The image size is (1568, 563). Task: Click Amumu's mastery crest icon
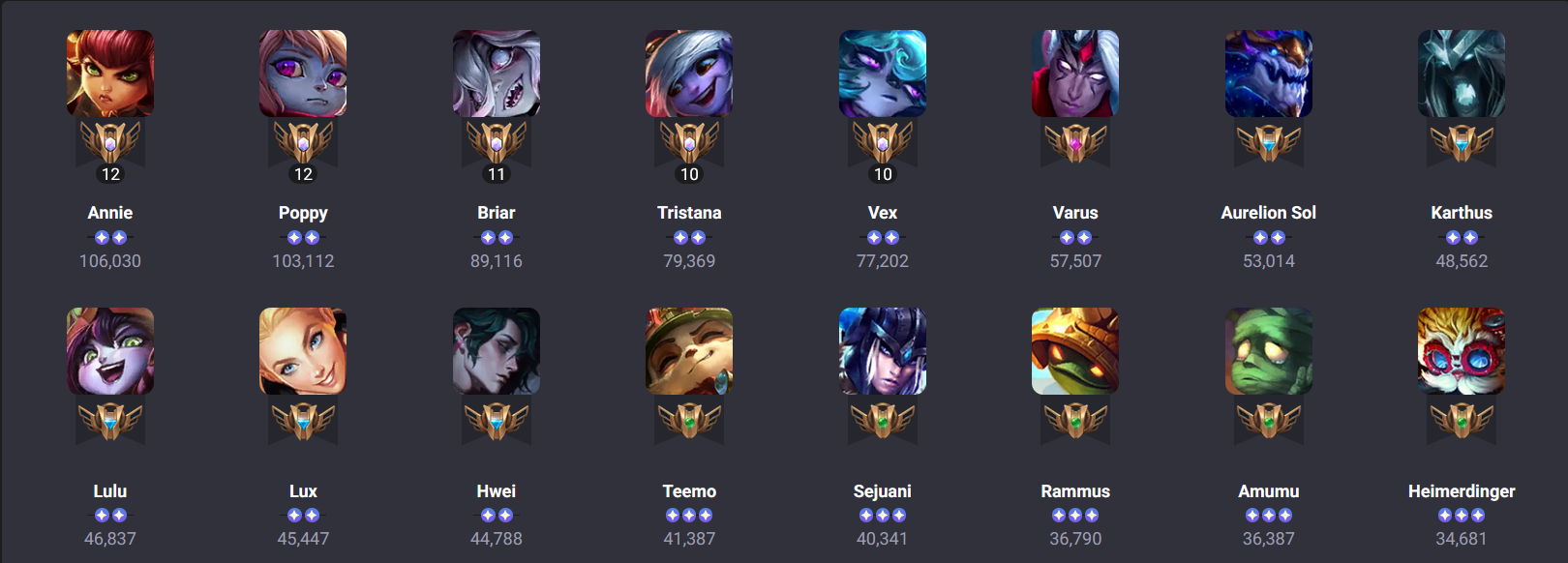(1269, 421)
